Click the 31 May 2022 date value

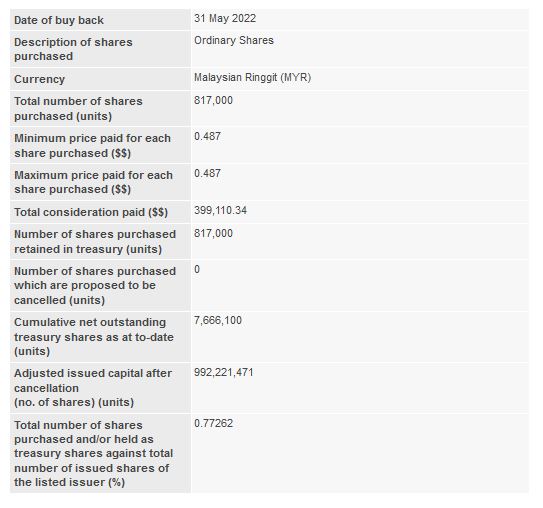(225, 18)
